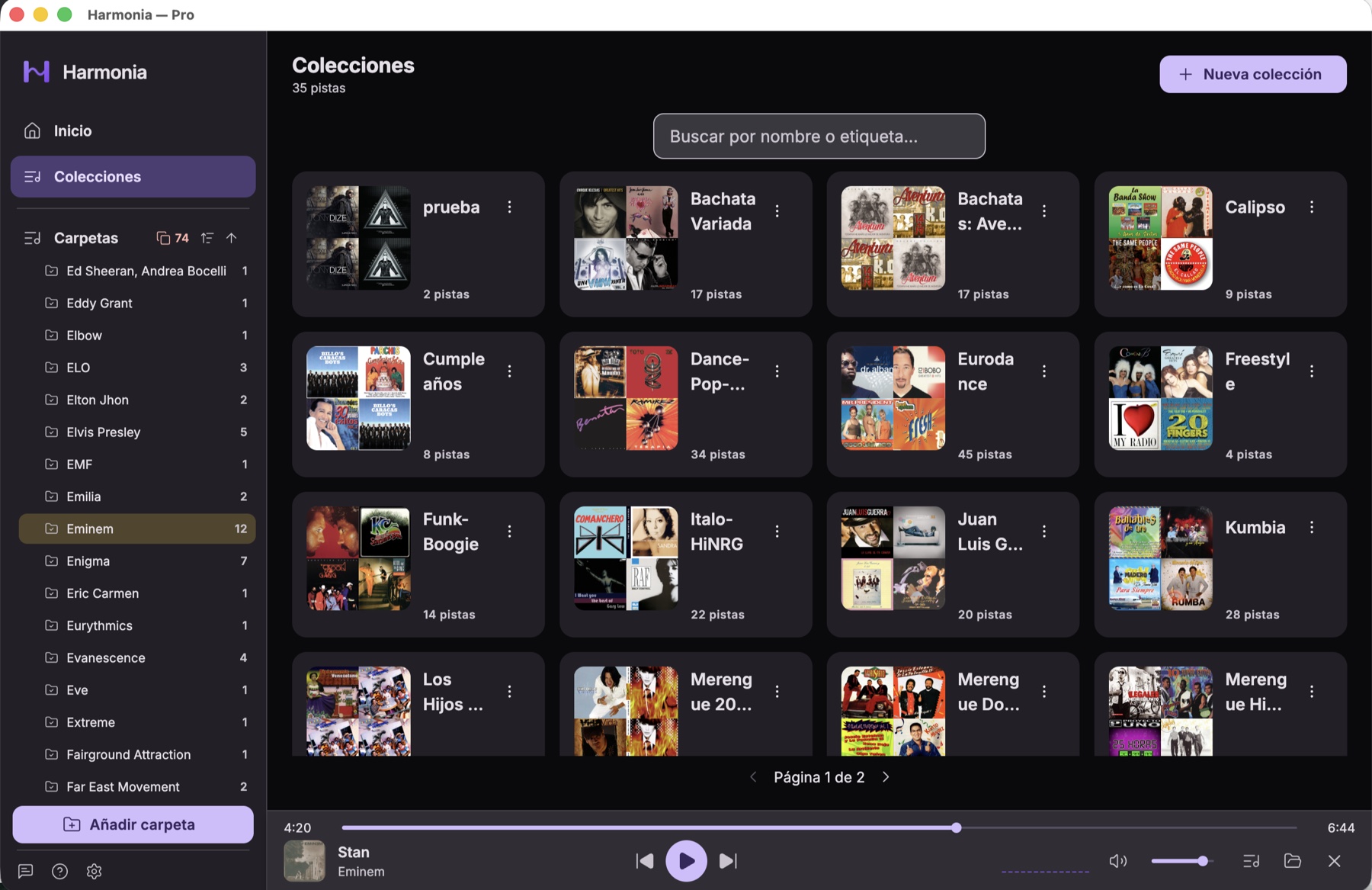This screenshot has width=1372, height=890.
Task: Open the track's folder icon
Action: pyautogui.click(x=1293, y=861)
